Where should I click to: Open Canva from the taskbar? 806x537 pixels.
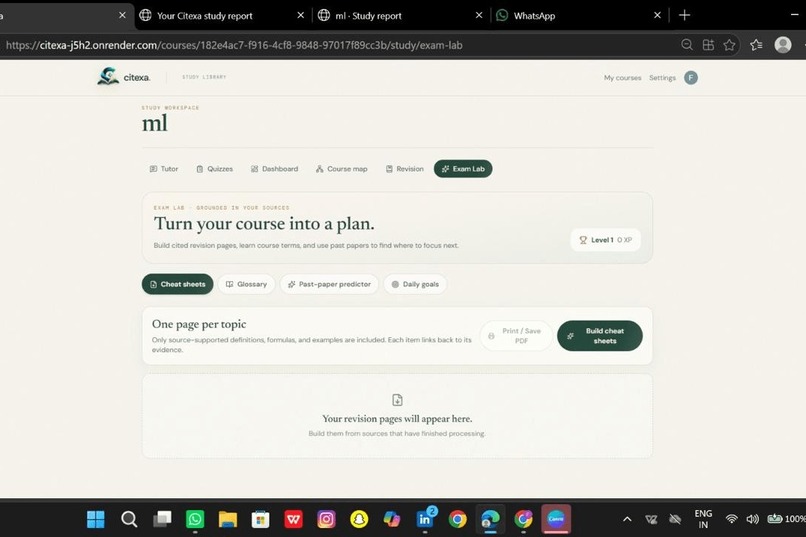coord(556,519)
